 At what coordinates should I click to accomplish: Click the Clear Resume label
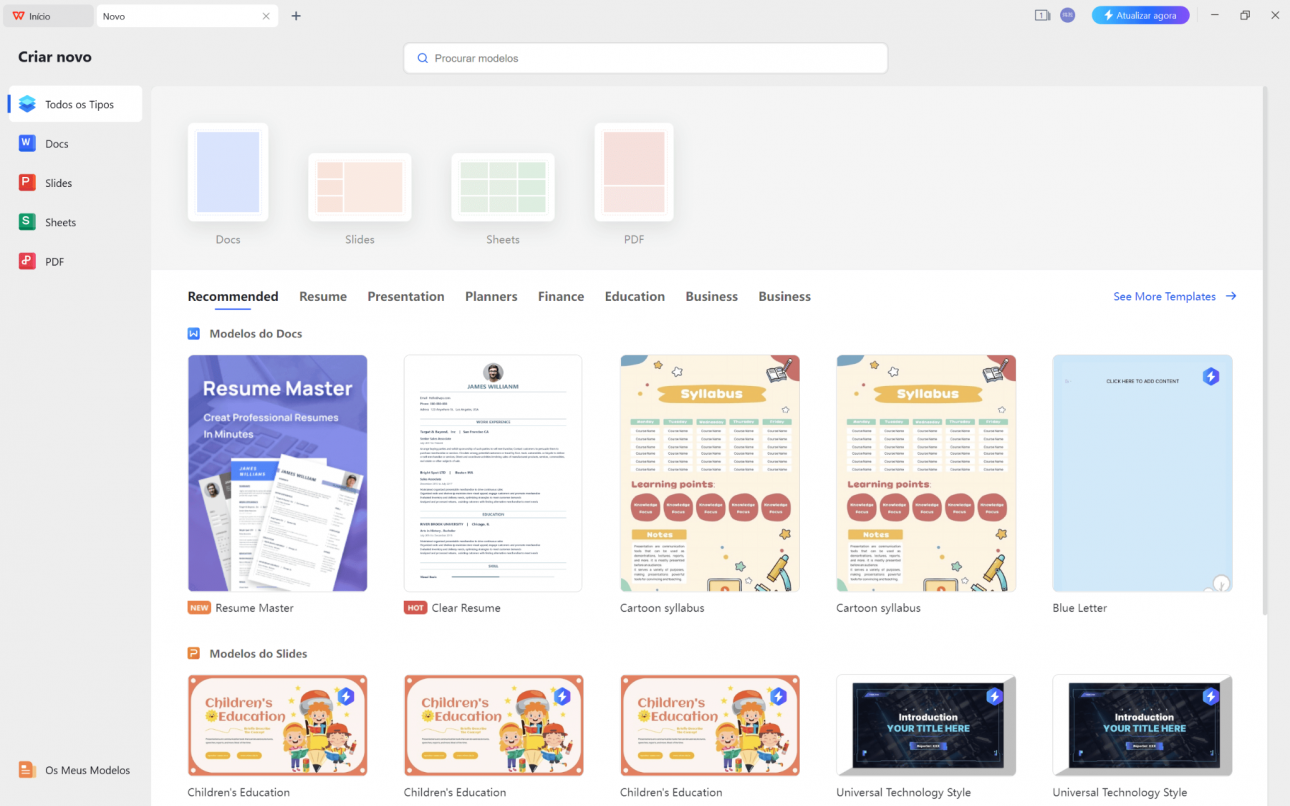466,607
